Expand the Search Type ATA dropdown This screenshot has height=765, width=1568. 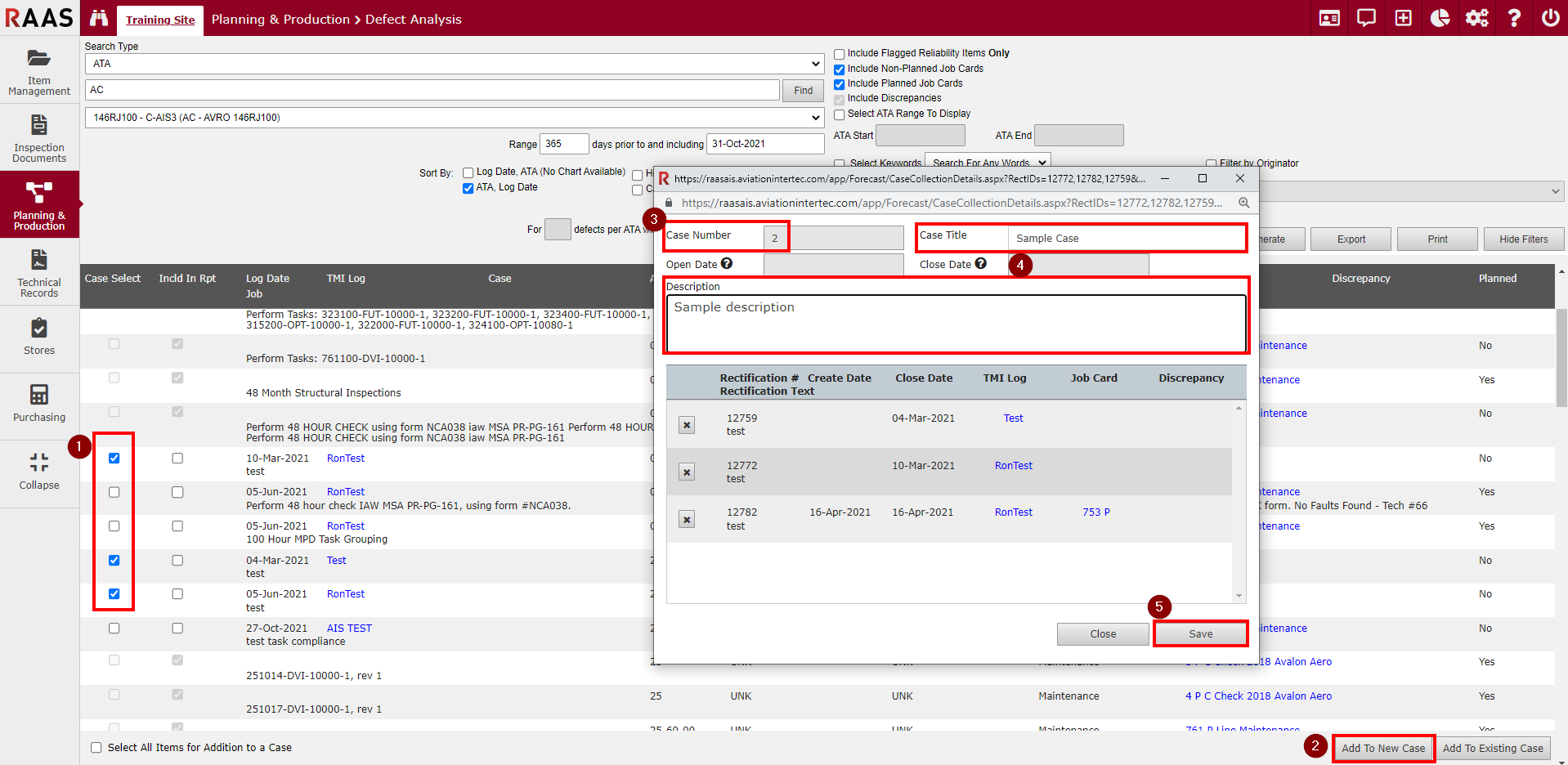[454, 64]
